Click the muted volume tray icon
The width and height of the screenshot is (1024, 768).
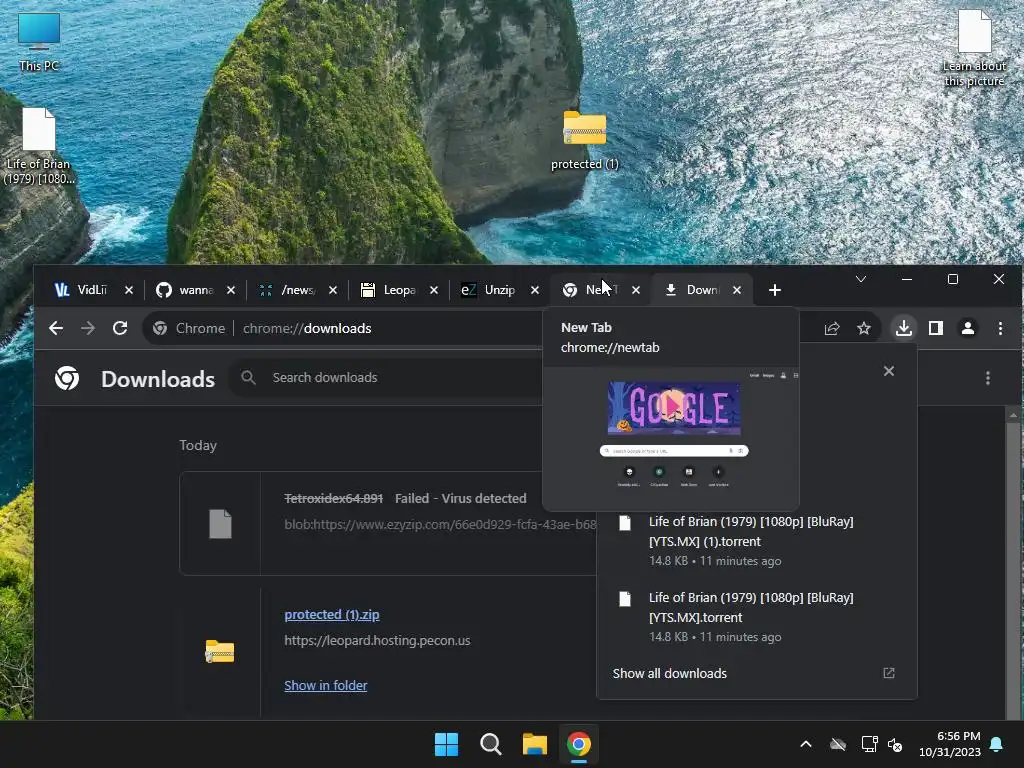(895, 744)
